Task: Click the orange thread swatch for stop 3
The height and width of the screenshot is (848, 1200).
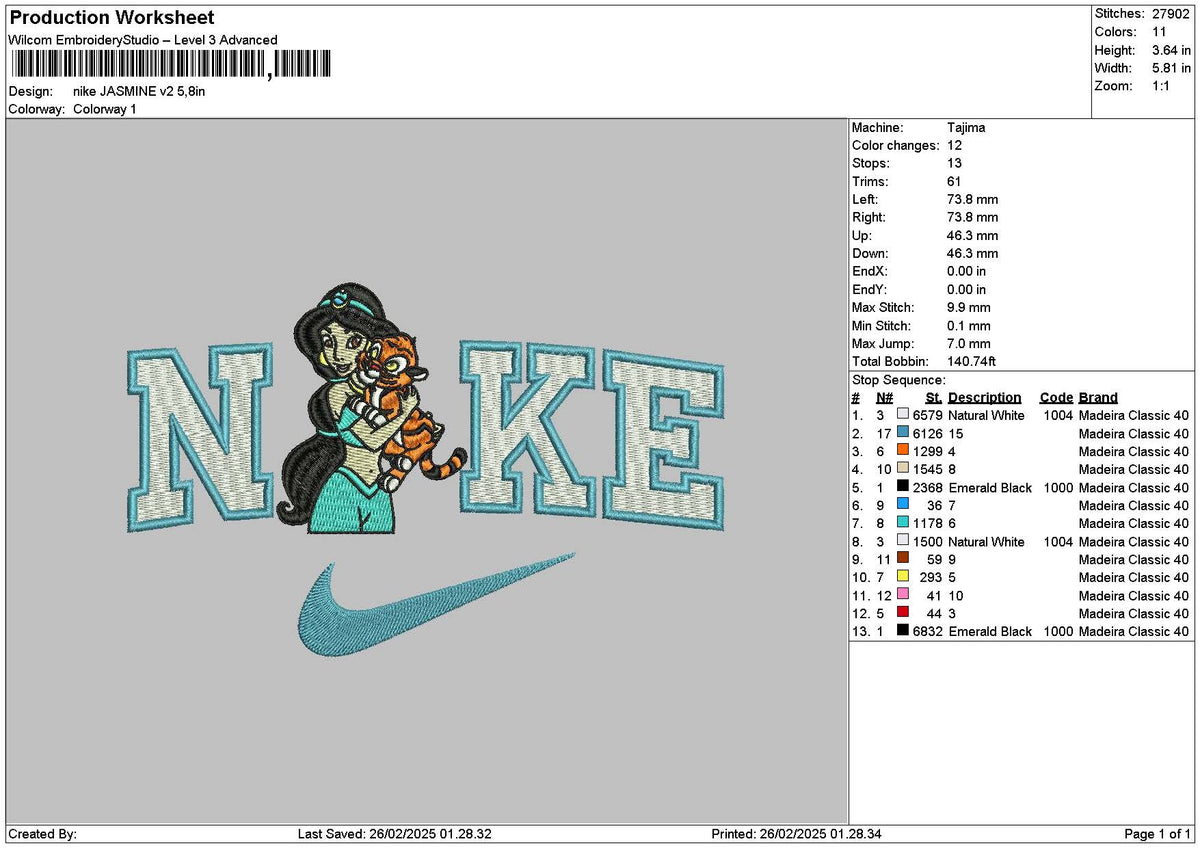Action: (x=902, y=451)
